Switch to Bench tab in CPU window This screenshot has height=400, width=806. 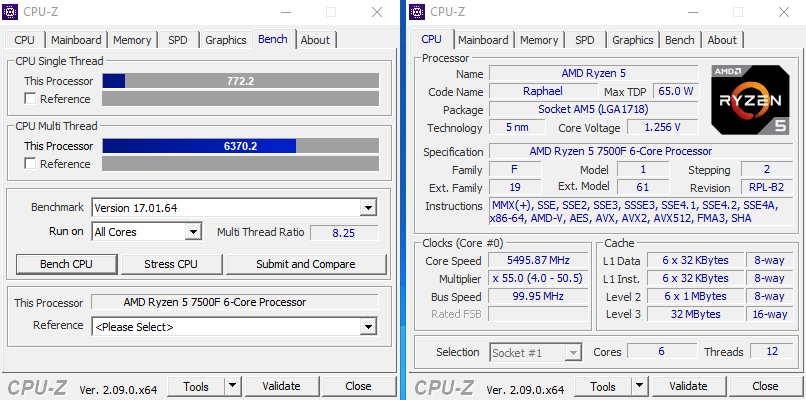[x=680, y=40]
